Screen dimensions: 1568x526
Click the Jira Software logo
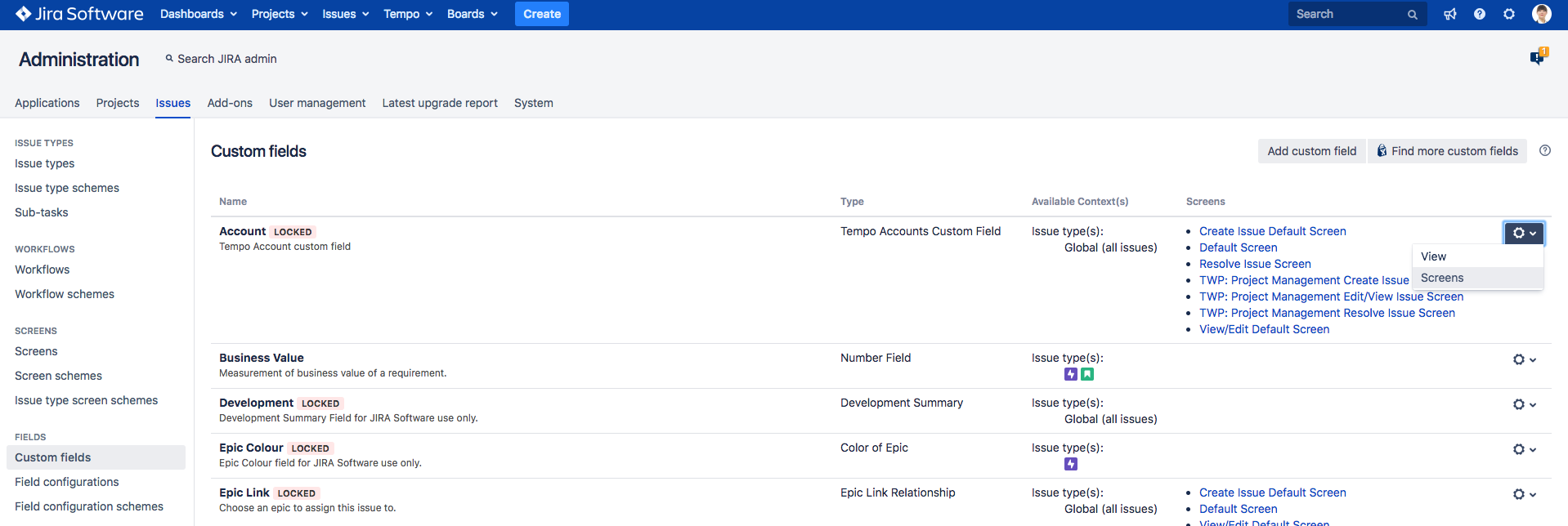79,14
